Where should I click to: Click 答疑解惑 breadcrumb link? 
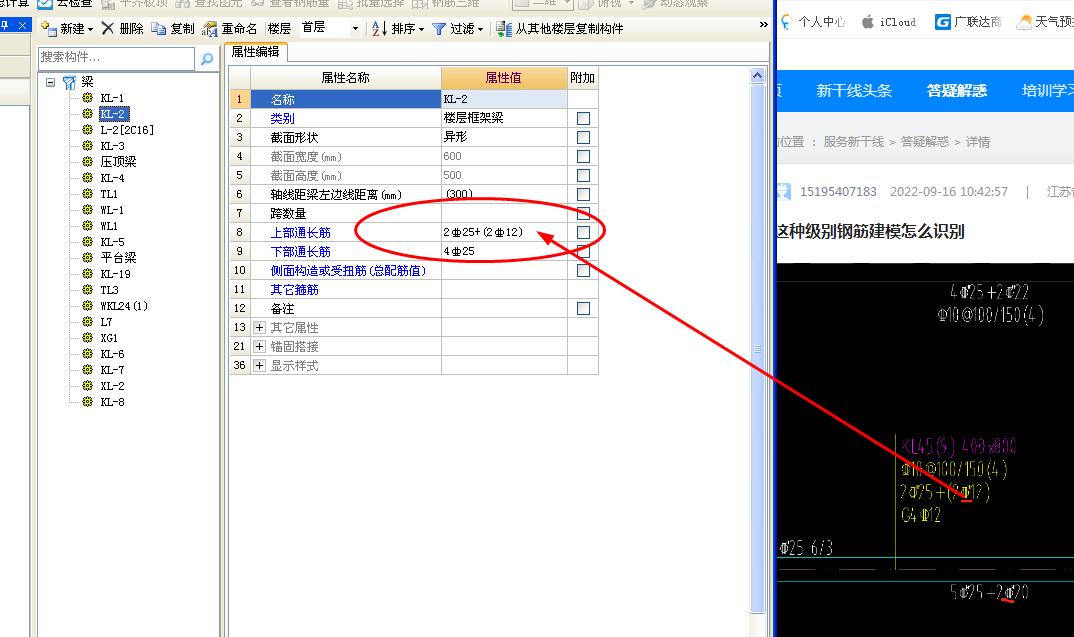pos(925,142)
